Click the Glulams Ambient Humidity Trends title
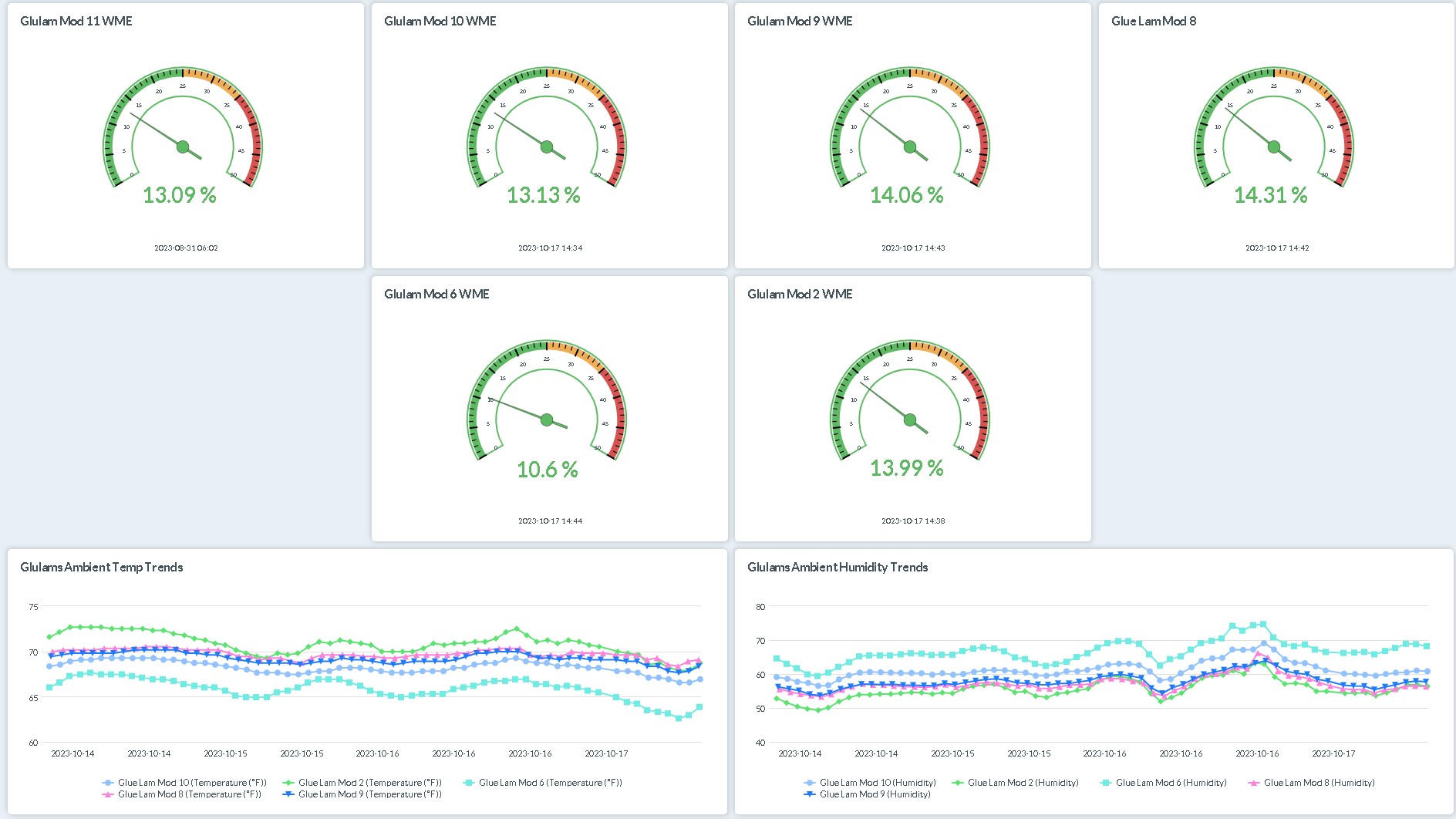Screen dimensions: 1456x819 838,567
